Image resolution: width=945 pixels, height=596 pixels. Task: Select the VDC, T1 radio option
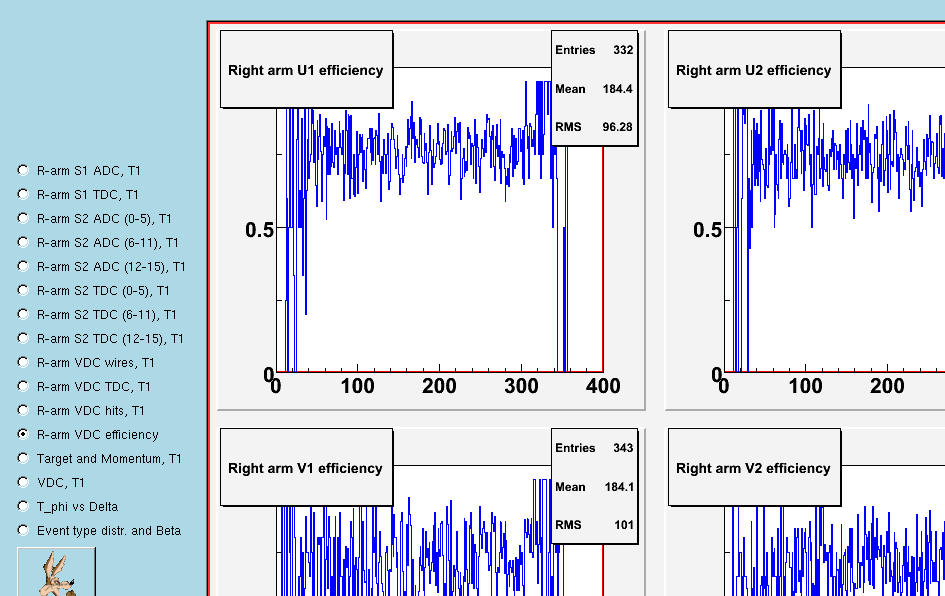[x=23, y=483]
